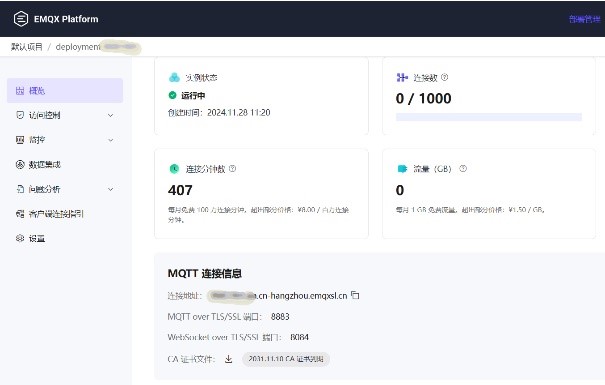The image size is (605, 385).
Task: Expand the 访问控制 chevron
Action: [111, 115]
